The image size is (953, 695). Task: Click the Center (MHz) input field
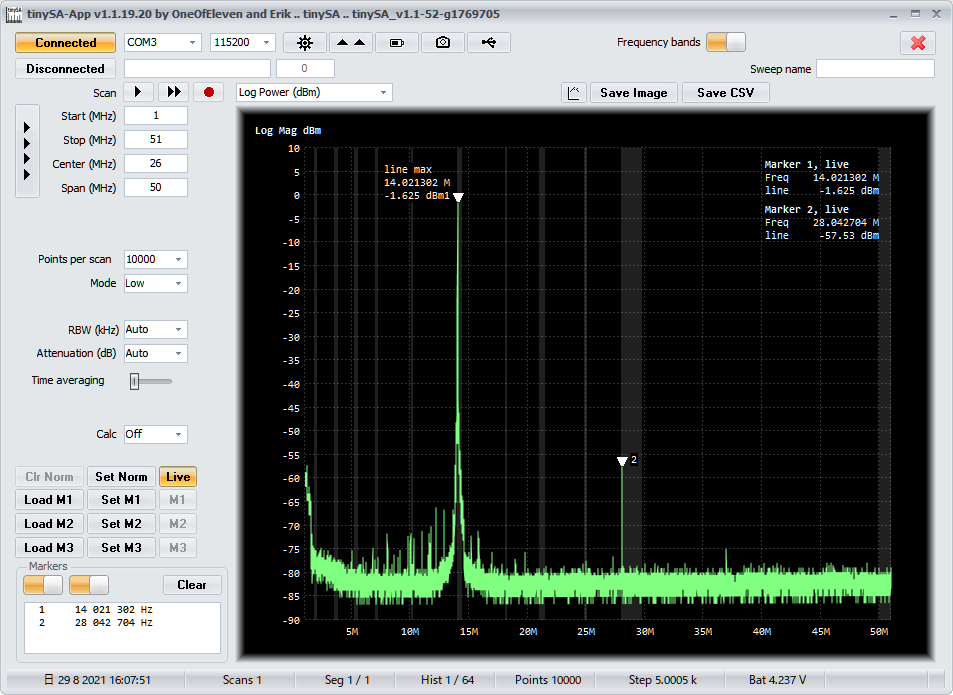click(x=156, y=163)
